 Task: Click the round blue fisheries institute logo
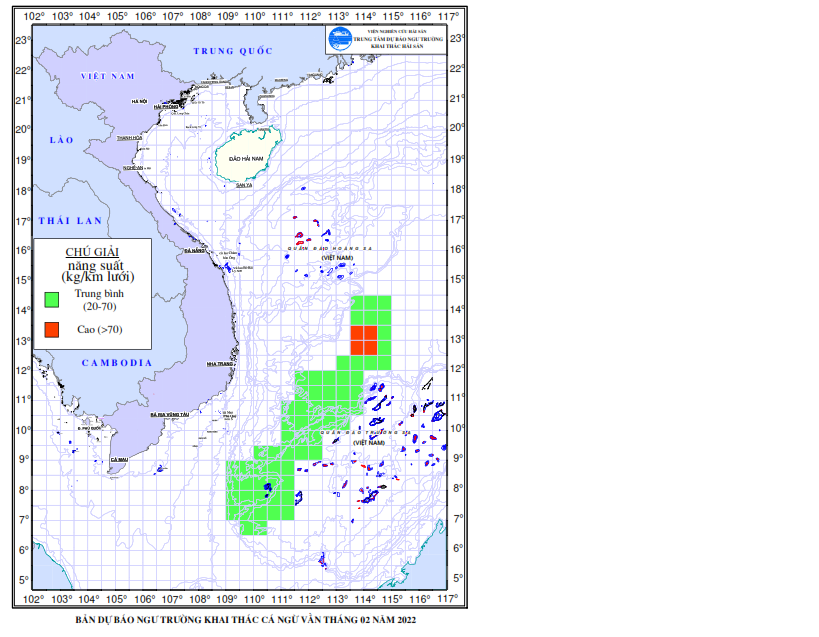click(x=340, y=39)
